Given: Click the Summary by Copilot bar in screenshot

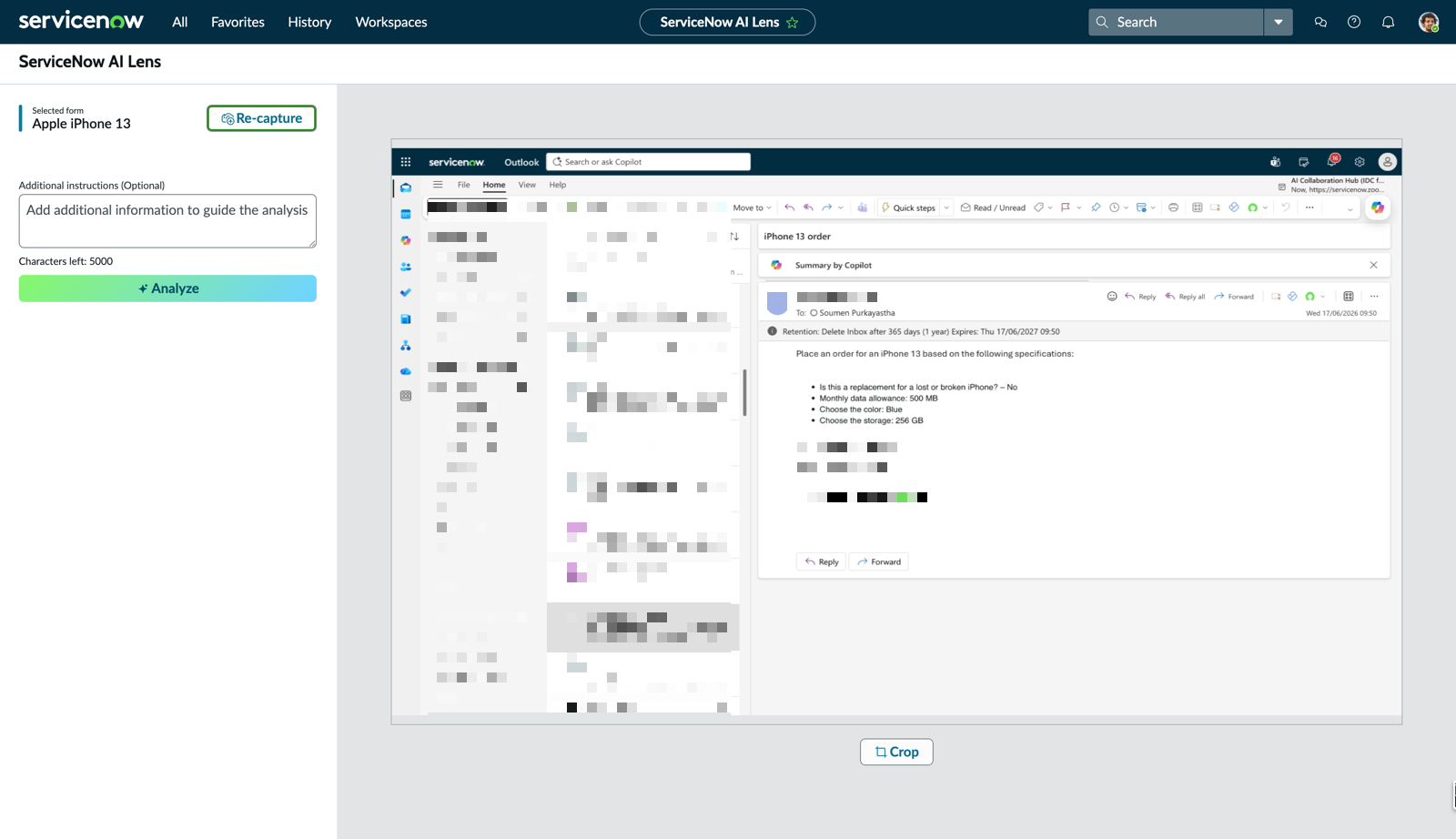Looking at the screenshot, I should 1074,265.
